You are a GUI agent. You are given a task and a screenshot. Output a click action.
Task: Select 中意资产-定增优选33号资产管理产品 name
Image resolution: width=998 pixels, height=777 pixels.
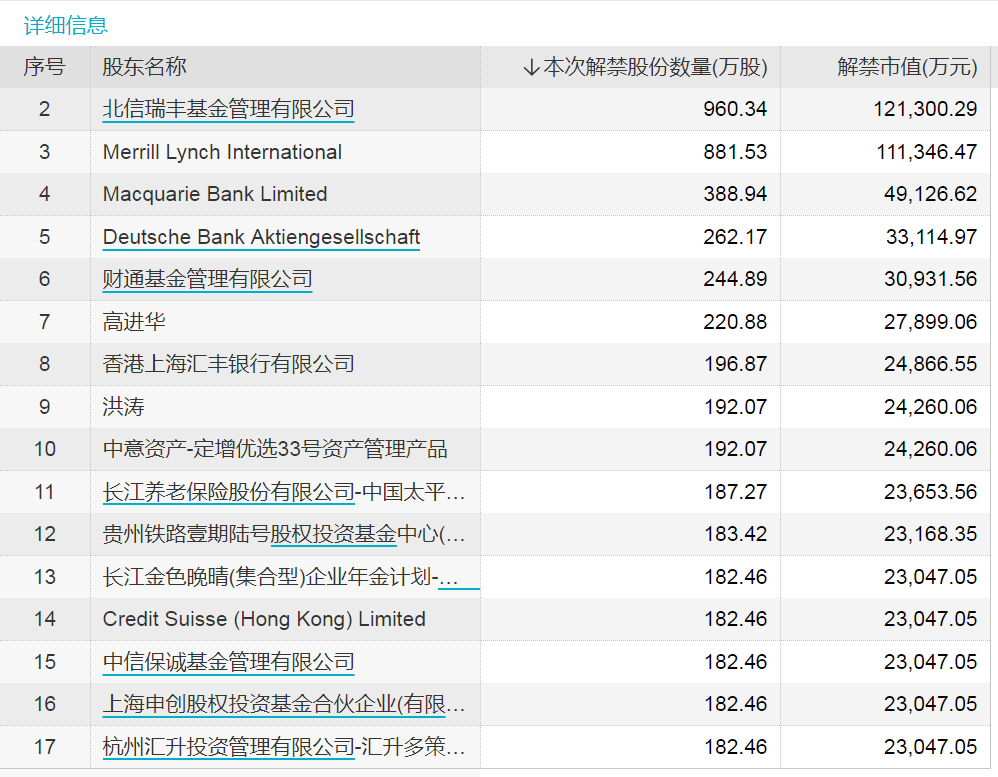(275, 449)
